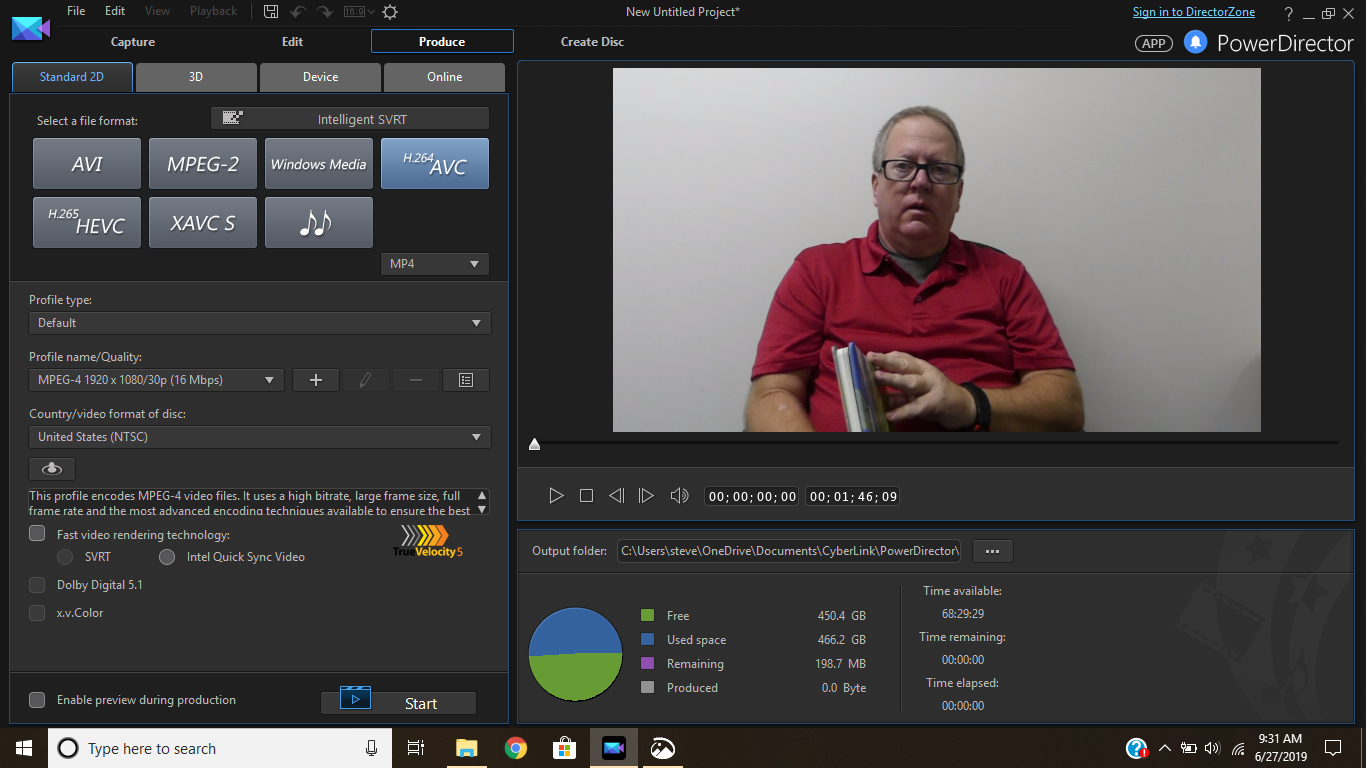Viewport: 1366px width, 768px height.
Task: Expand the Profile type dropdown
Action: point(260,323)
